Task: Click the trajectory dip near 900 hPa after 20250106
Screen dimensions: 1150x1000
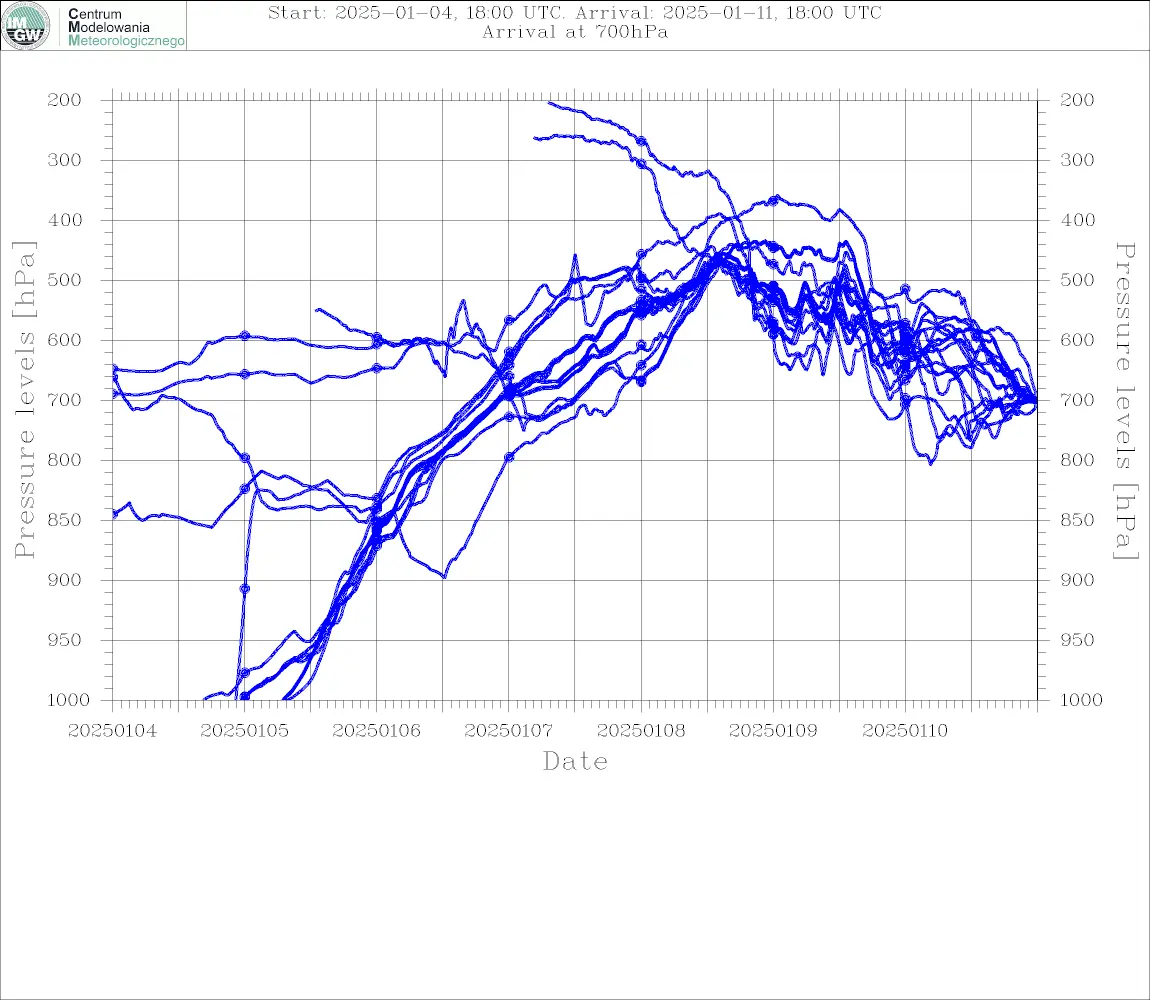Action: (x=444, y=577)
